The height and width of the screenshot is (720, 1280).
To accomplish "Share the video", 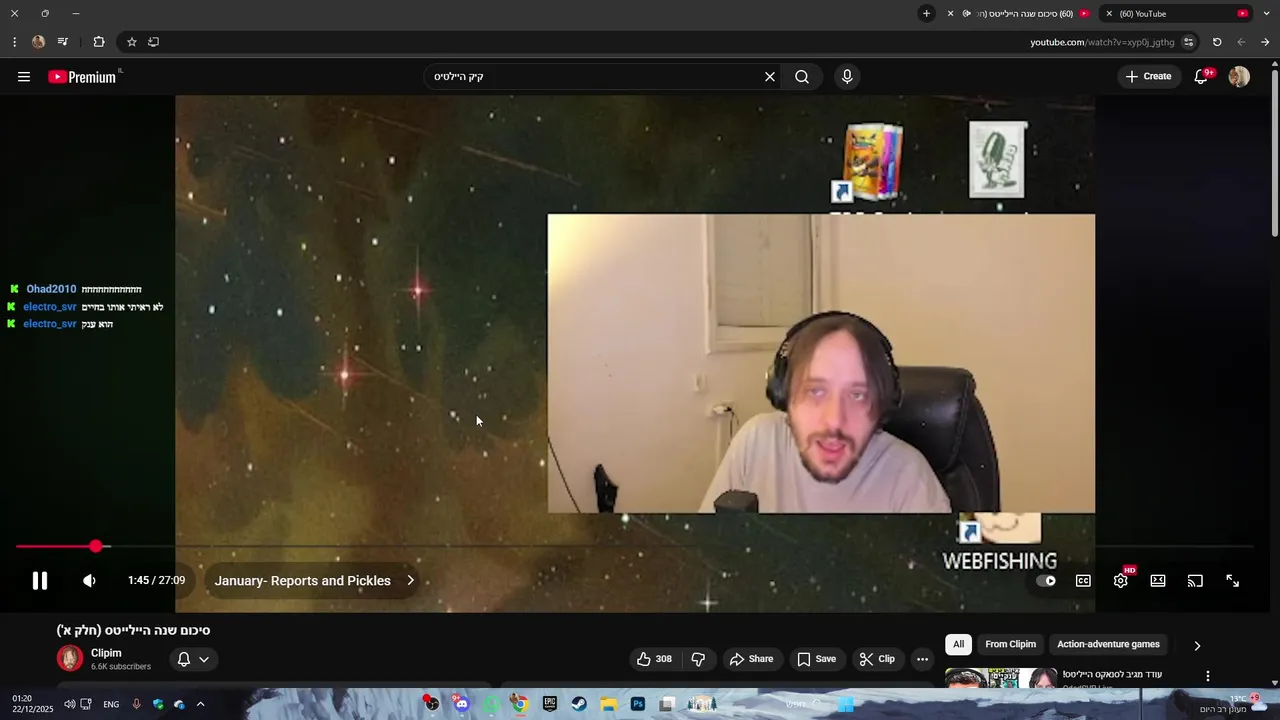I will pyautogui.click(x=751, y=659).
